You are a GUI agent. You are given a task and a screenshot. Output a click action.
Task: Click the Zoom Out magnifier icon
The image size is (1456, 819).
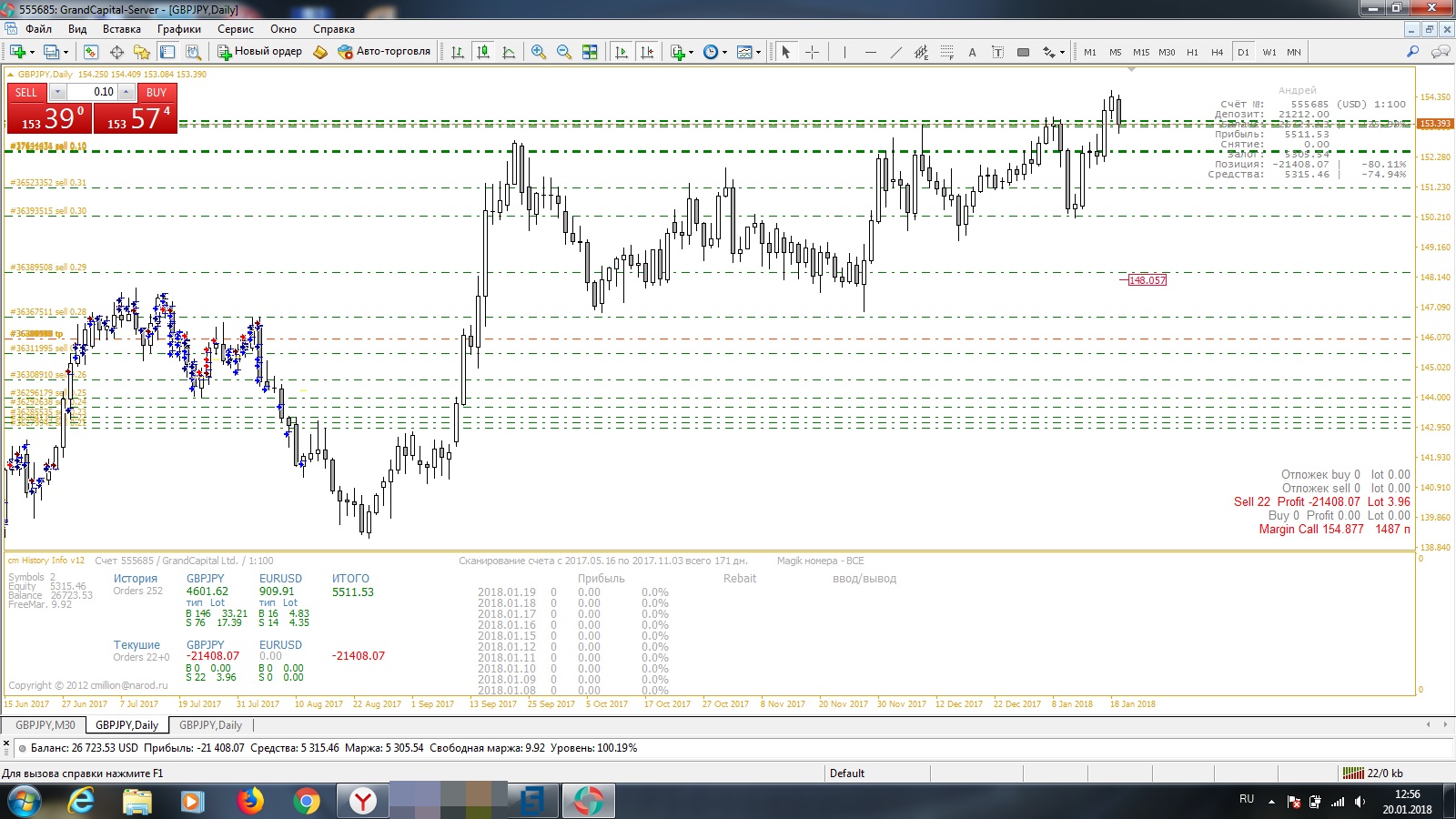(x=564, y=52)
